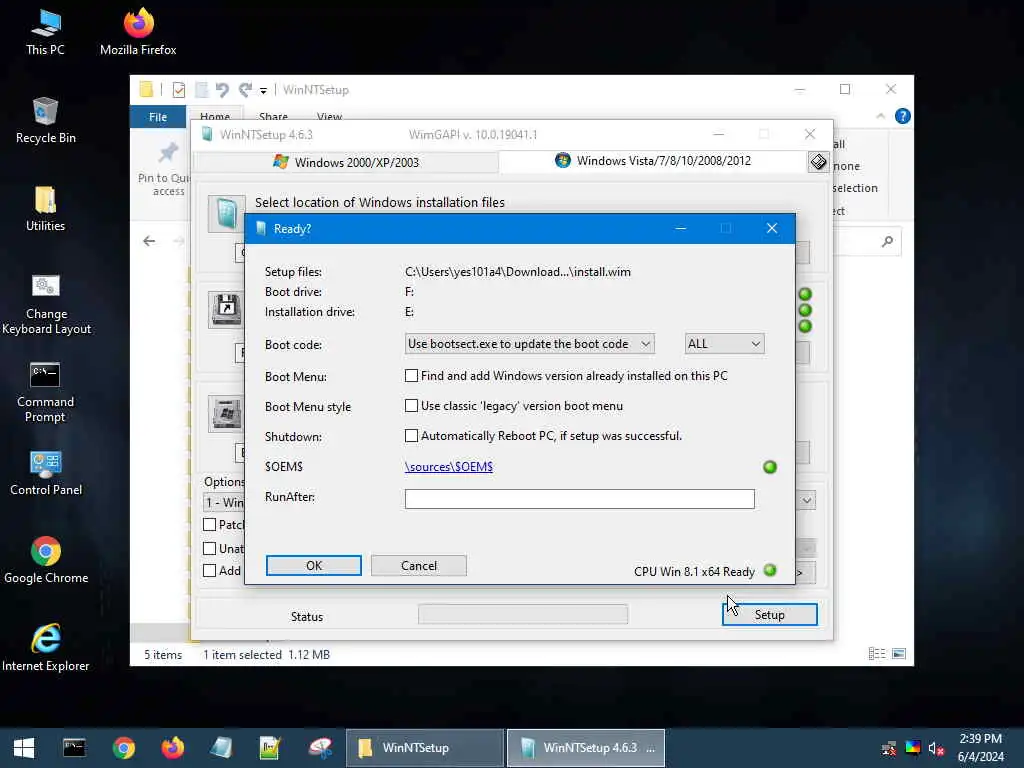This screenshot has height=768, width=1024.
Task: Click the network tray icon
Action: (x=889, y=748)
